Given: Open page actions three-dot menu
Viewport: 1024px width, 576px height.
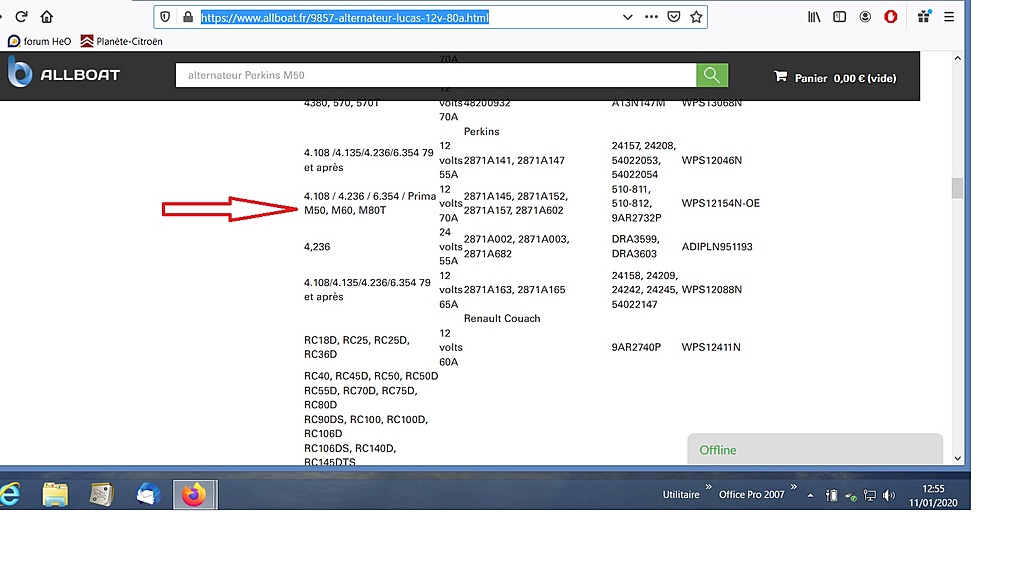Looking at the screenshot, I should 651,17.
